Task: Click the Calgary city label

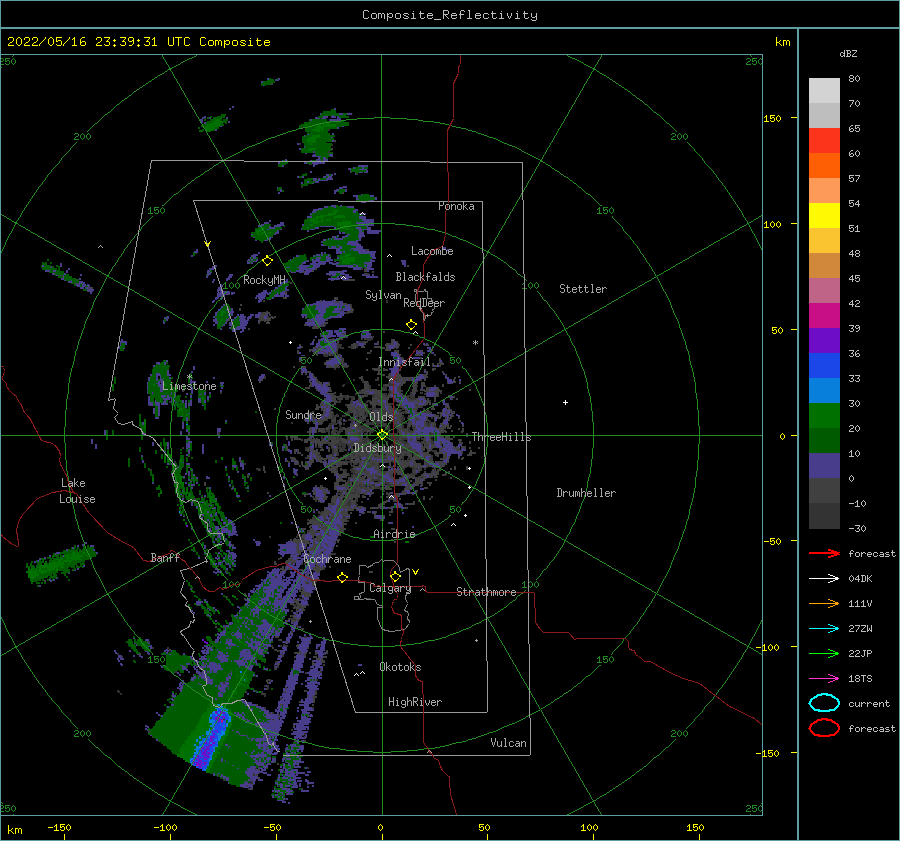Action: 390,588
